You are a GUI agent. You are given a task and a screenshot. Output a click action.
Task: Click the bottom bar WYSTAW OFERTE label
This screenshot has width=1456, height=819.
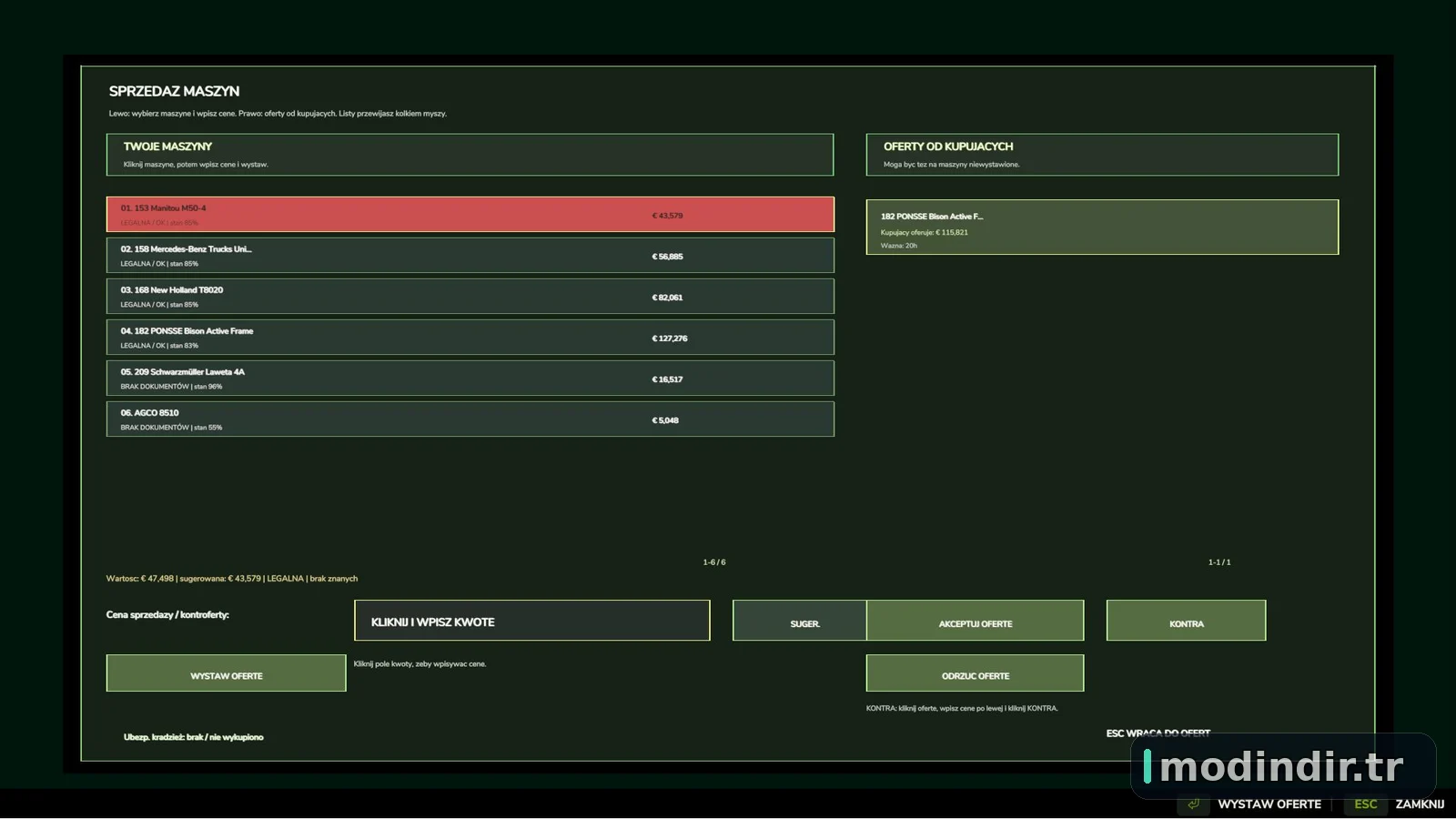pos(1269,804)
